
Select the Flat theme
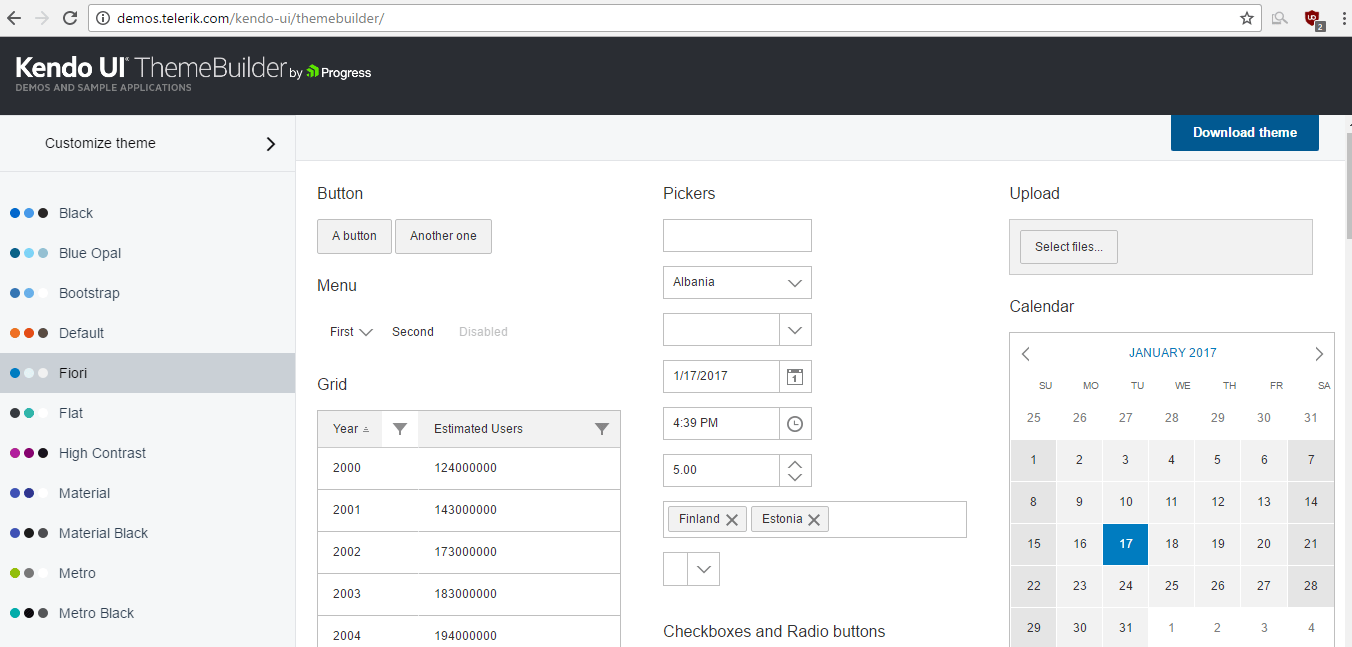[x=147, y=413]
